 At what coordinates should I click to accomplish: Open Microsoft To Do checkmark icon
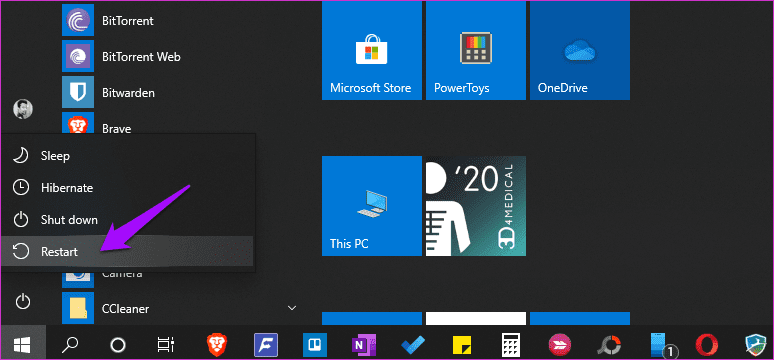tap(413, 344)
